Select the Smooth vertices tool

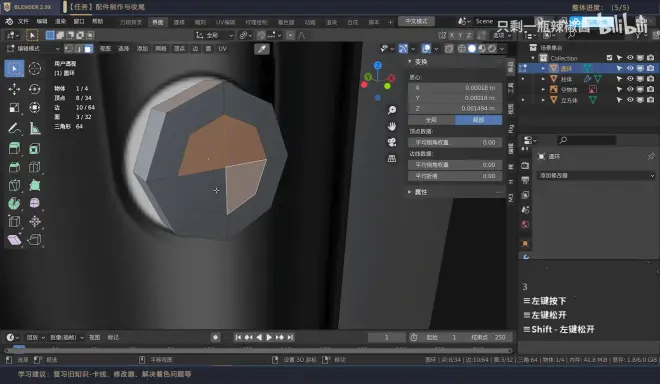coord(35,203)
